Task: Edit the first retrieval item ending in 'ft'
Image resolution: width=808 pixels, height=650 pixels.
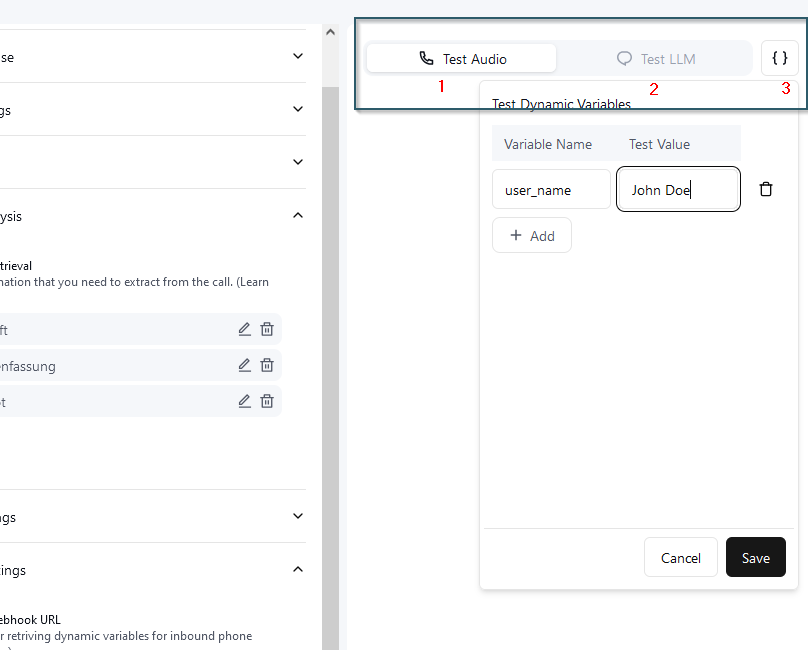Action: 244,329
